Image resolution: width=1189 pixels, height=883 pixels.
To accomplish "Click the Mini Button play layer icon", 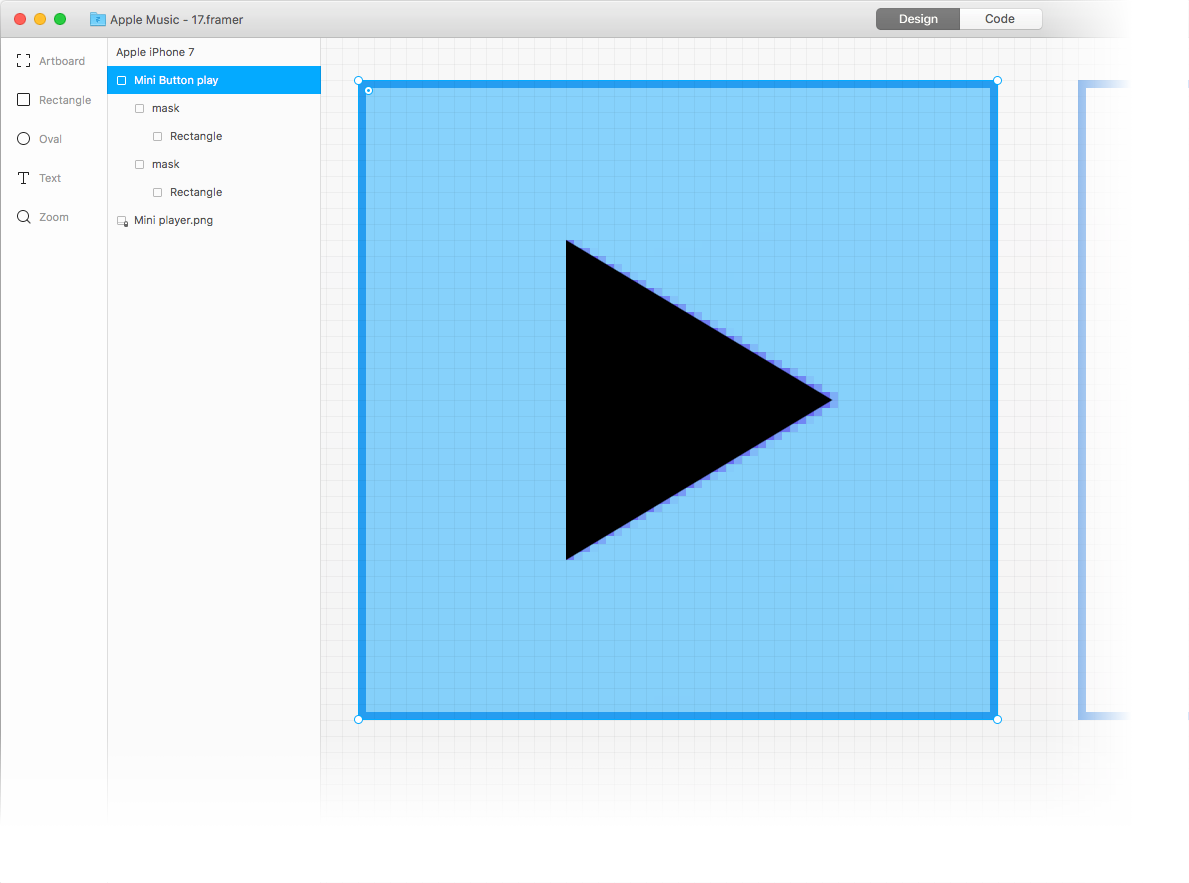I will (x=121, y=80).
